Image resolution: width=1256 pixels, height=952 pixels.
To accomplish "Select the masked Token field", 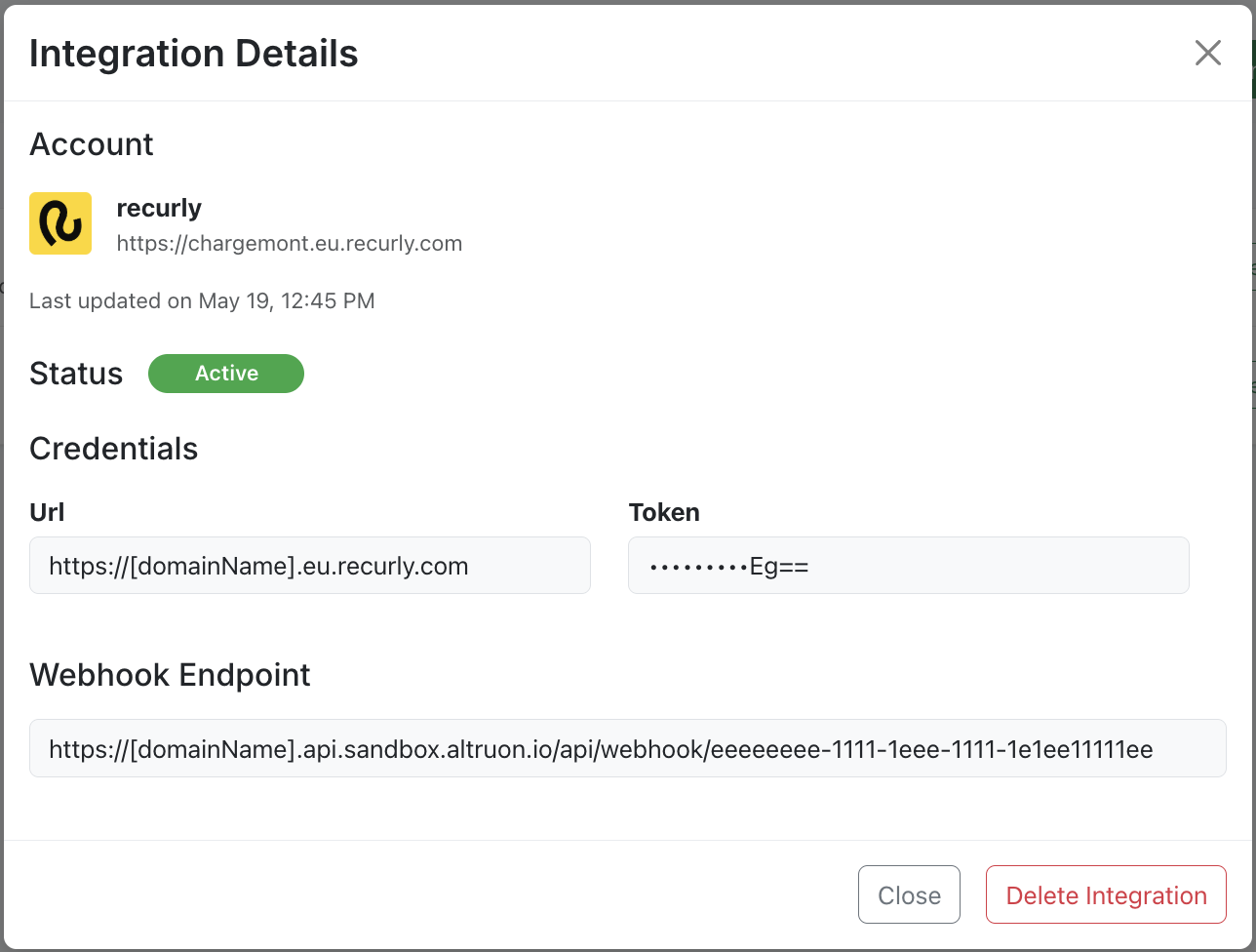I will point(907,565).
